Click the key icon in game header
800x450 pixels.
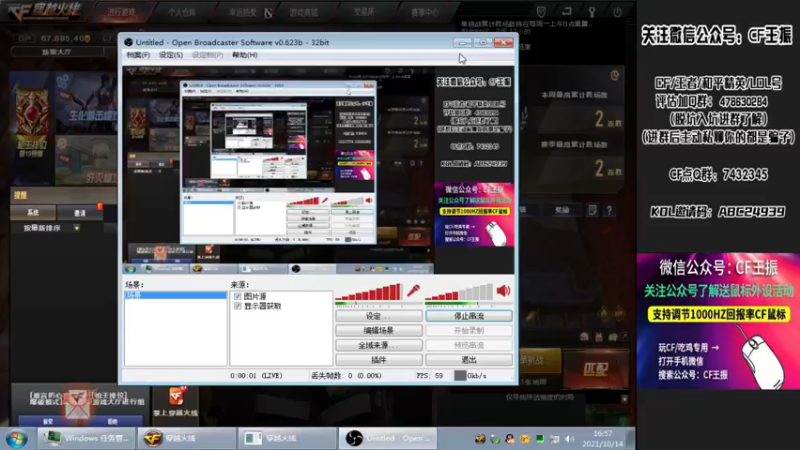pyautogui.click(x=592, y=11)
